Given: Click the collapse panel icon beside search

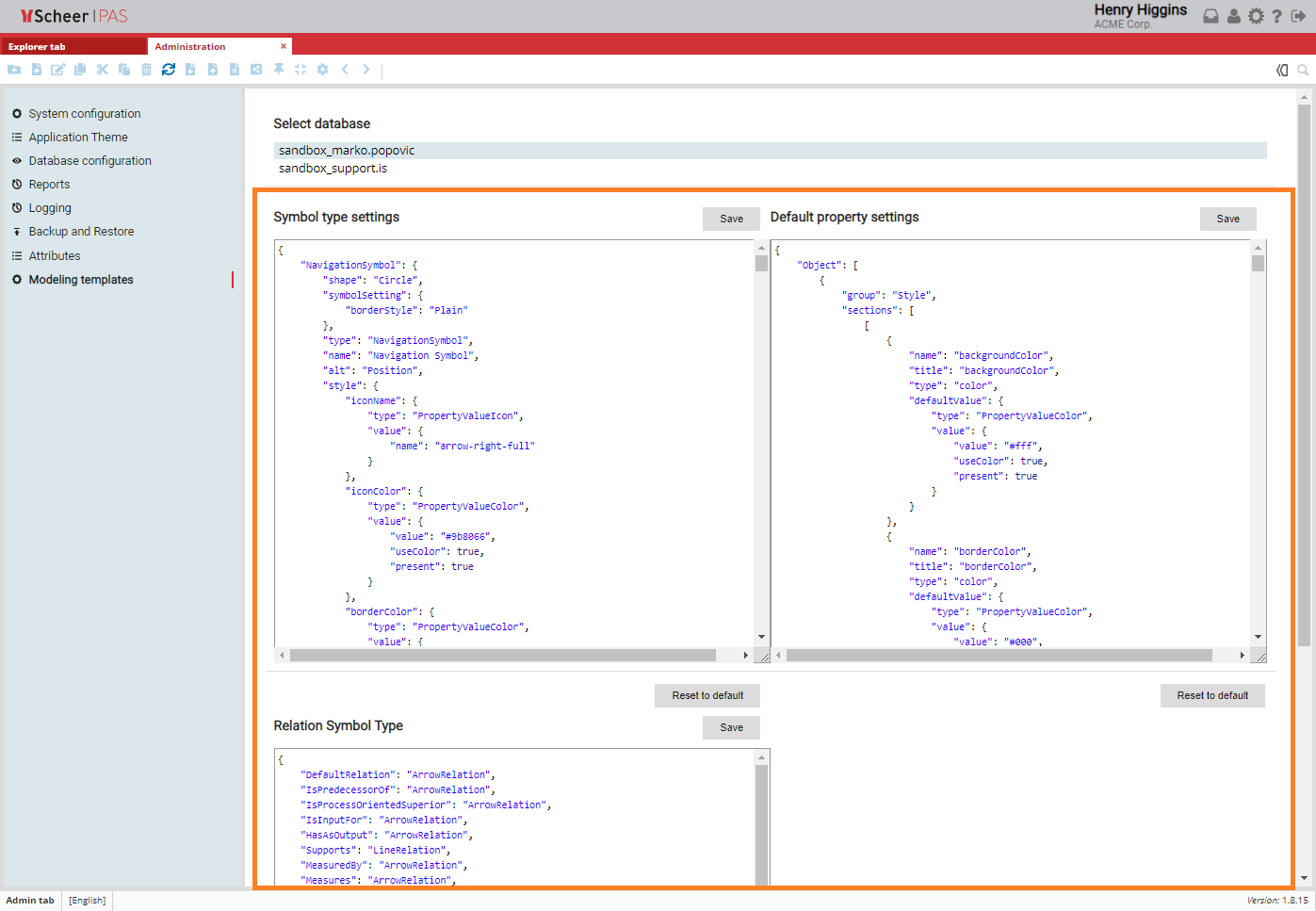Looking at the screenshot, I should 1282,70.
